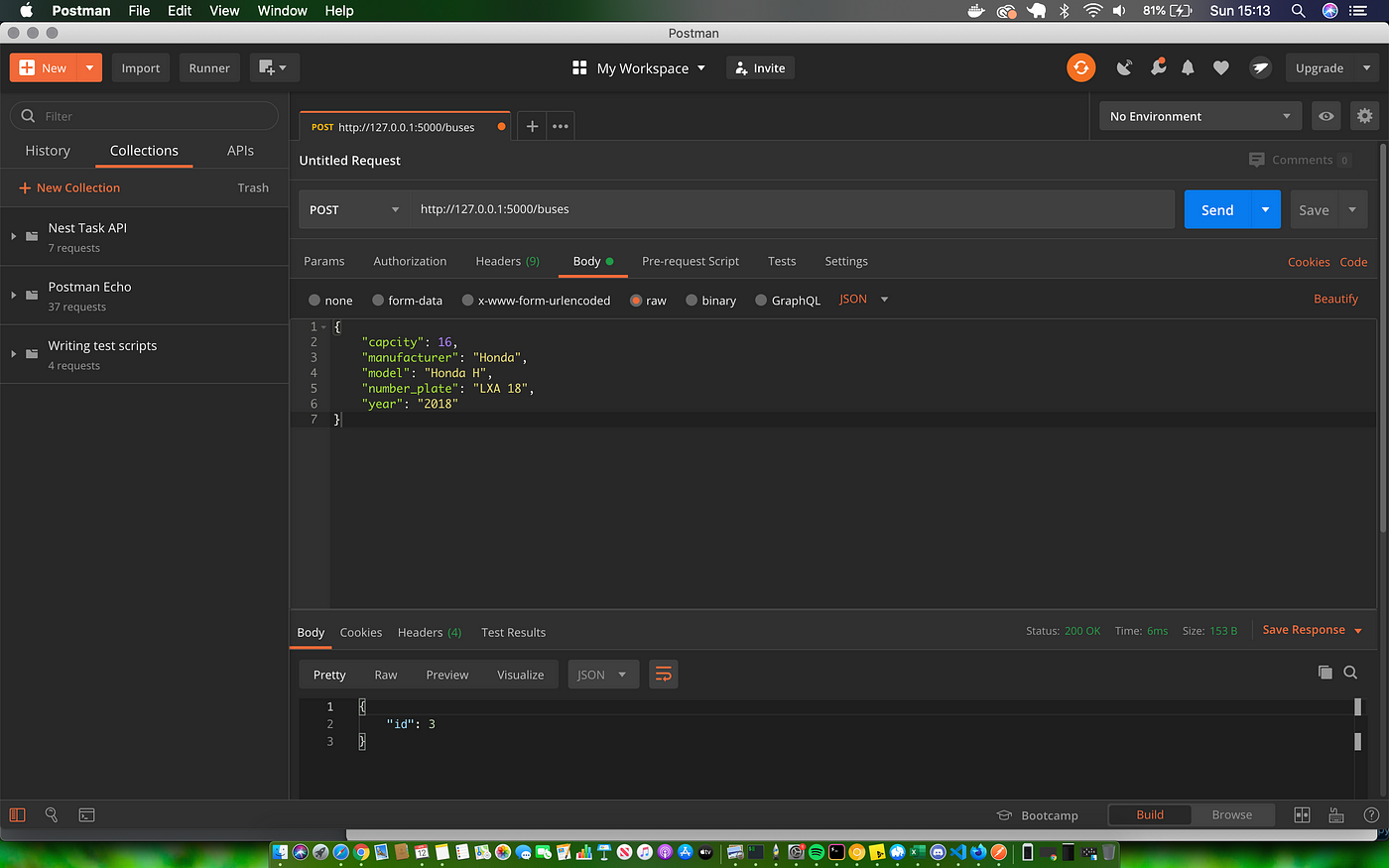Open new window icon next to Runner
Image resolution: width=1389 pixels, height=868 pixels.
click(x=274, y=67)
